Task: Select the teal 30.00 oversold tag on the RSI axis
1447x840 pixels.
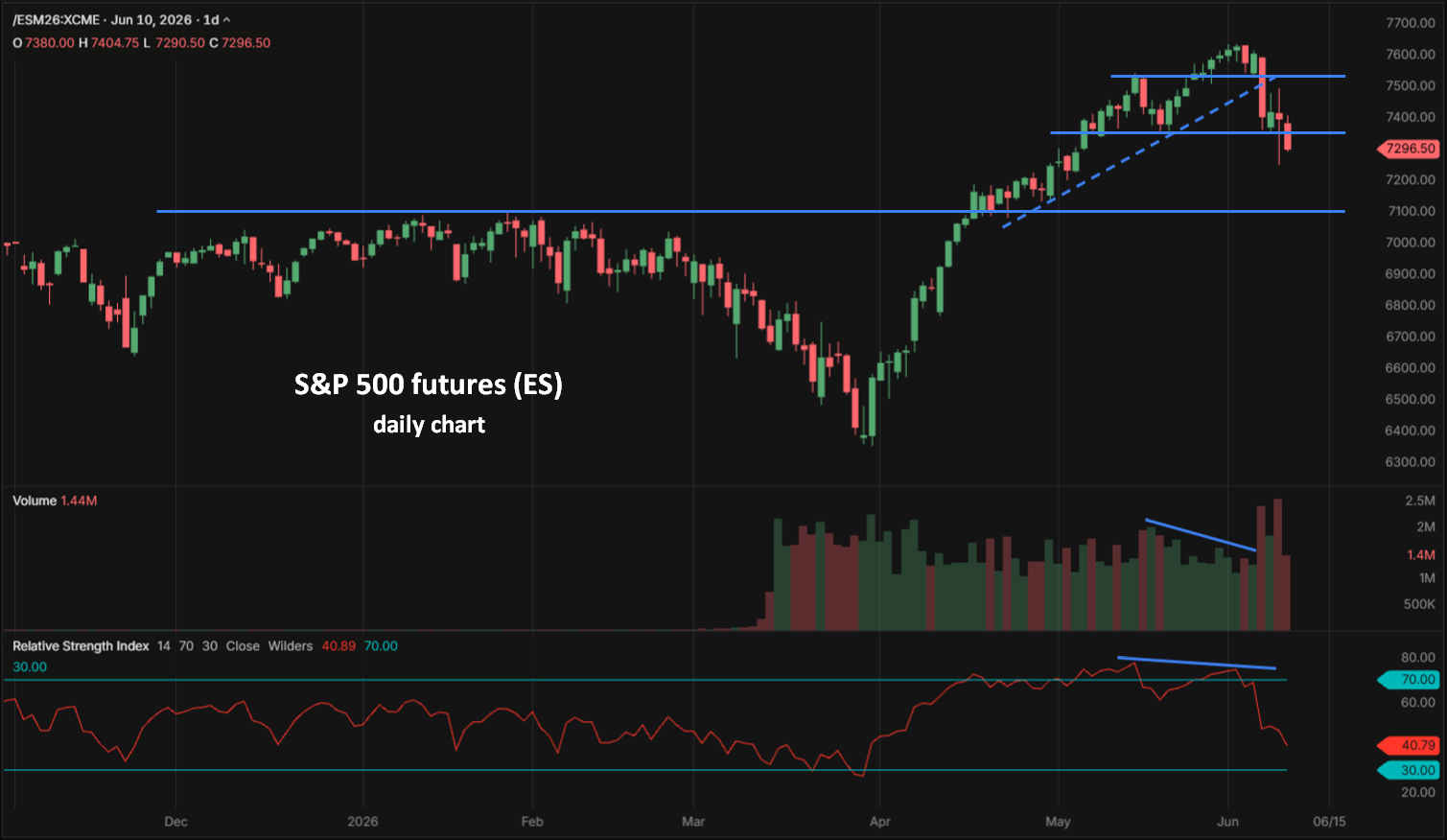Action: [1410, 771]
